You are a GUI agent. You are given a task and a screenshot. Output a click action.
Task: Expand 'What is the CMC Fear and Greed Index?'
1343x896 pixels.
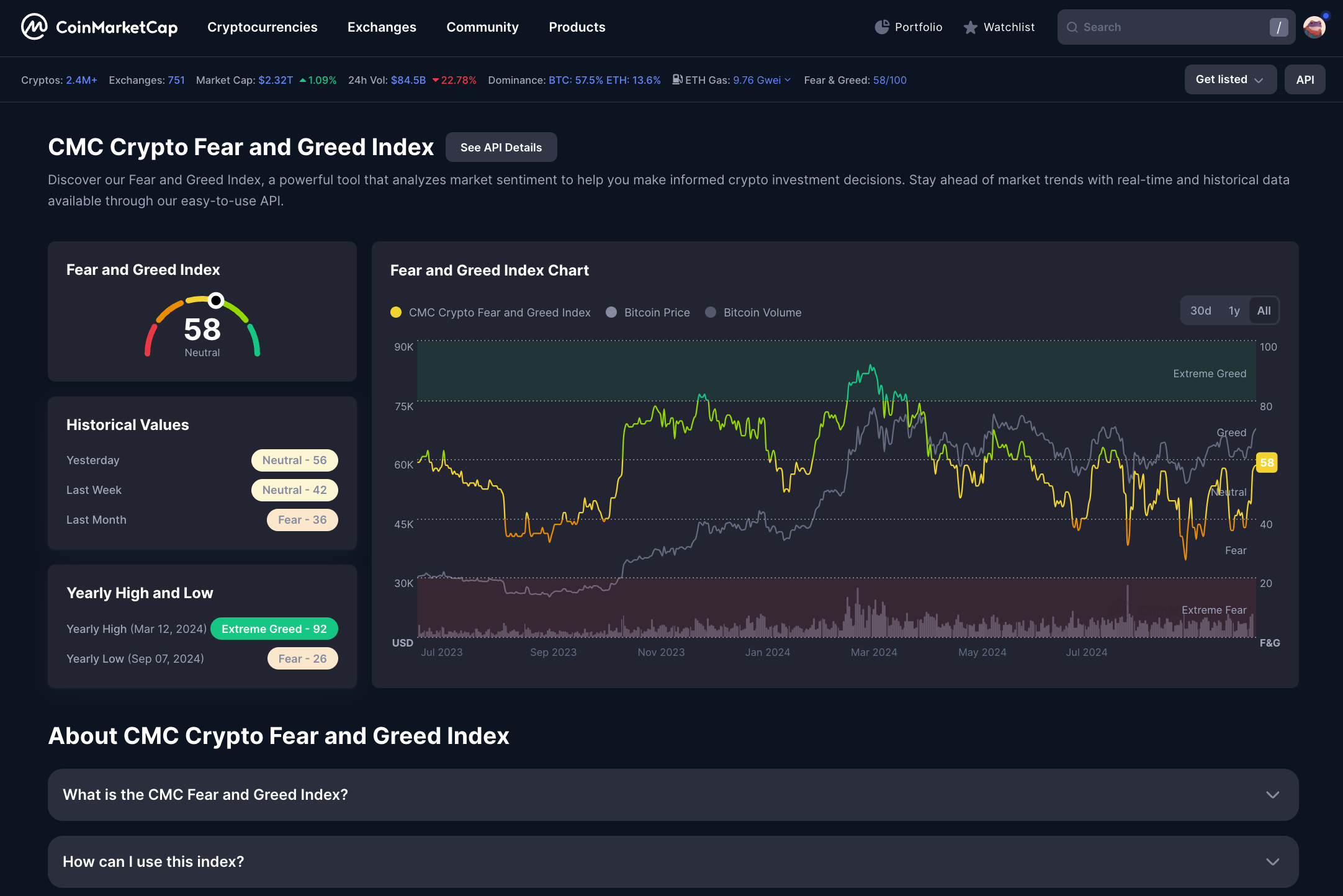(673, 795)
